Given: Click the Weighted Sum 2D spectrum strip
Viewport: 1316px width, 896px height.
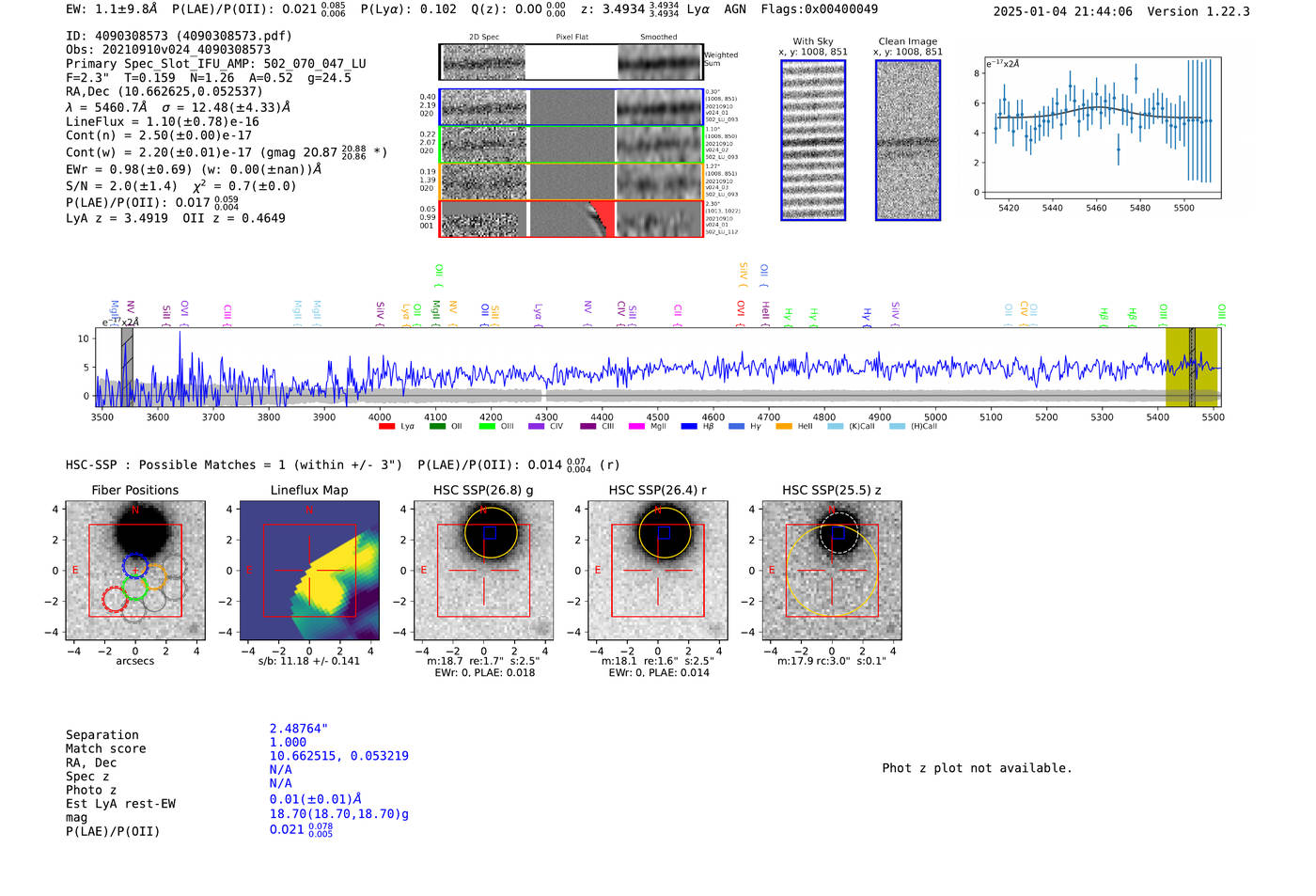Looking at the screenshot, I should (572, 62).
